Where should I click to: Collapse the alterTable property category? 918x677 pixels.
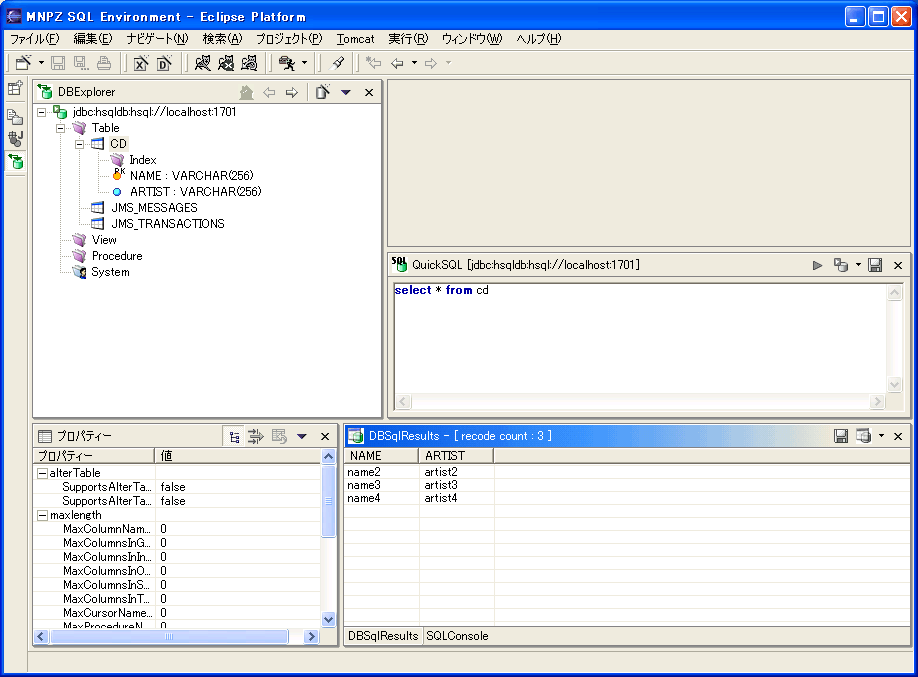42,473
